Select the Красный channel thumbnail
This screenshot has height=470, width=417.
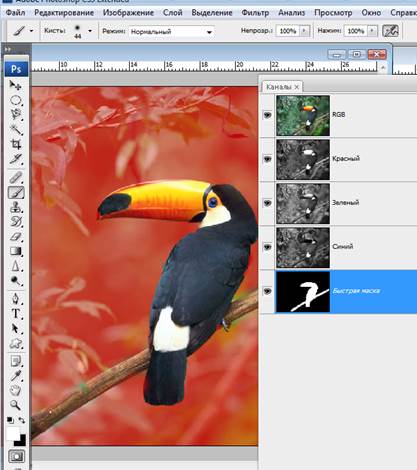[303, 159]
